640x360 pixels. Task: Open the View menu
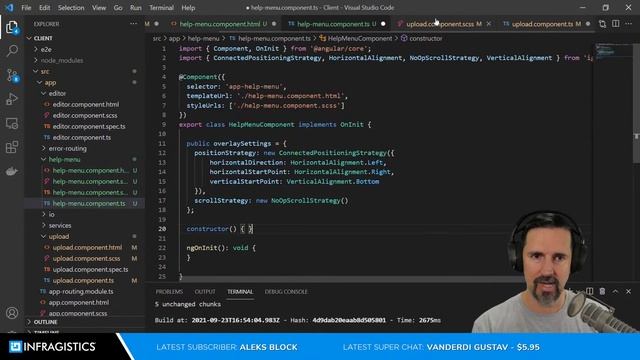pos(99,7)
